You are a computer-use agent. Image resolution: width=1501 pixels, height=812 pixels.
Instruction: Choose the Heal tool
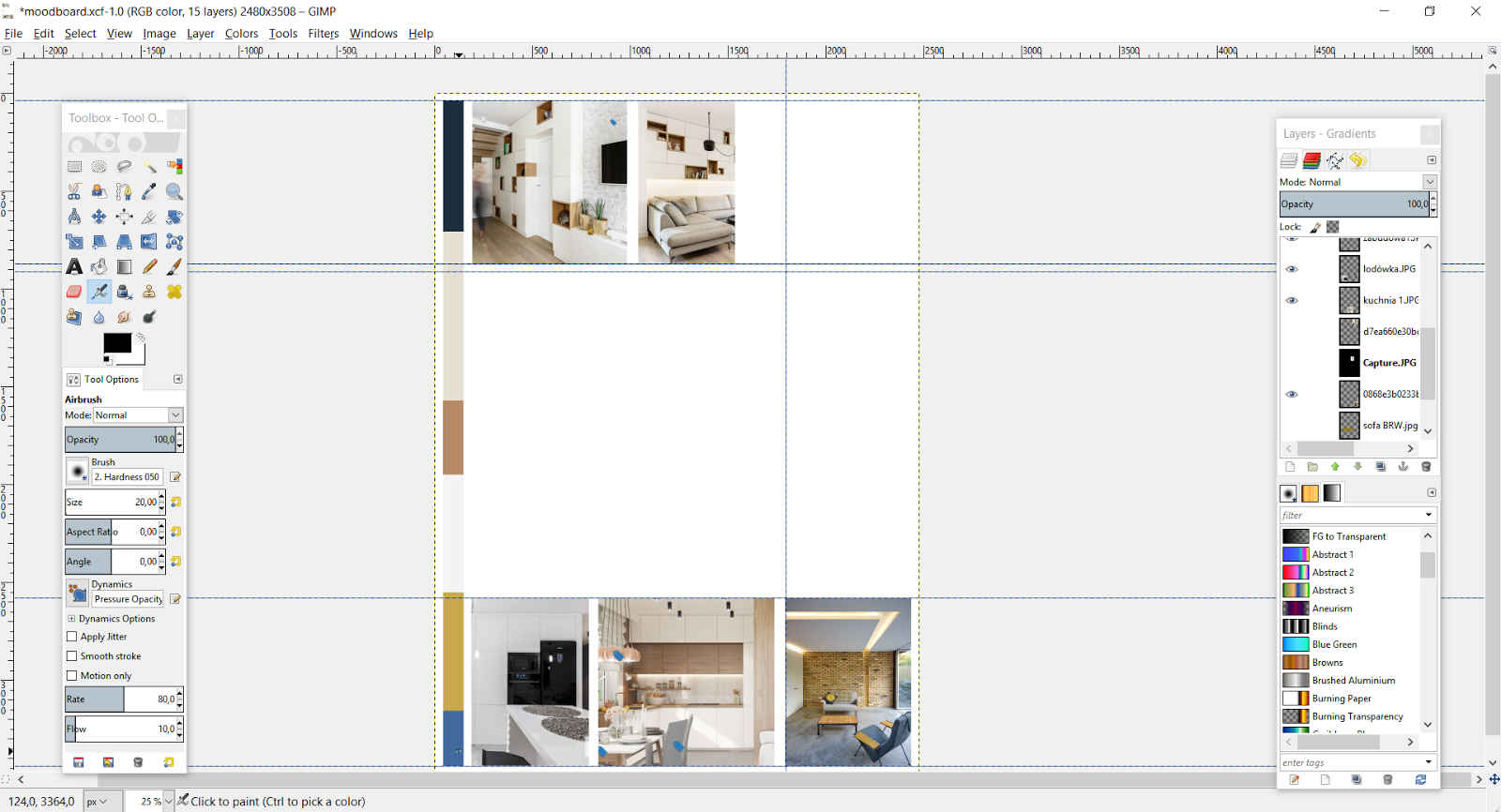(x=174, y=292)
